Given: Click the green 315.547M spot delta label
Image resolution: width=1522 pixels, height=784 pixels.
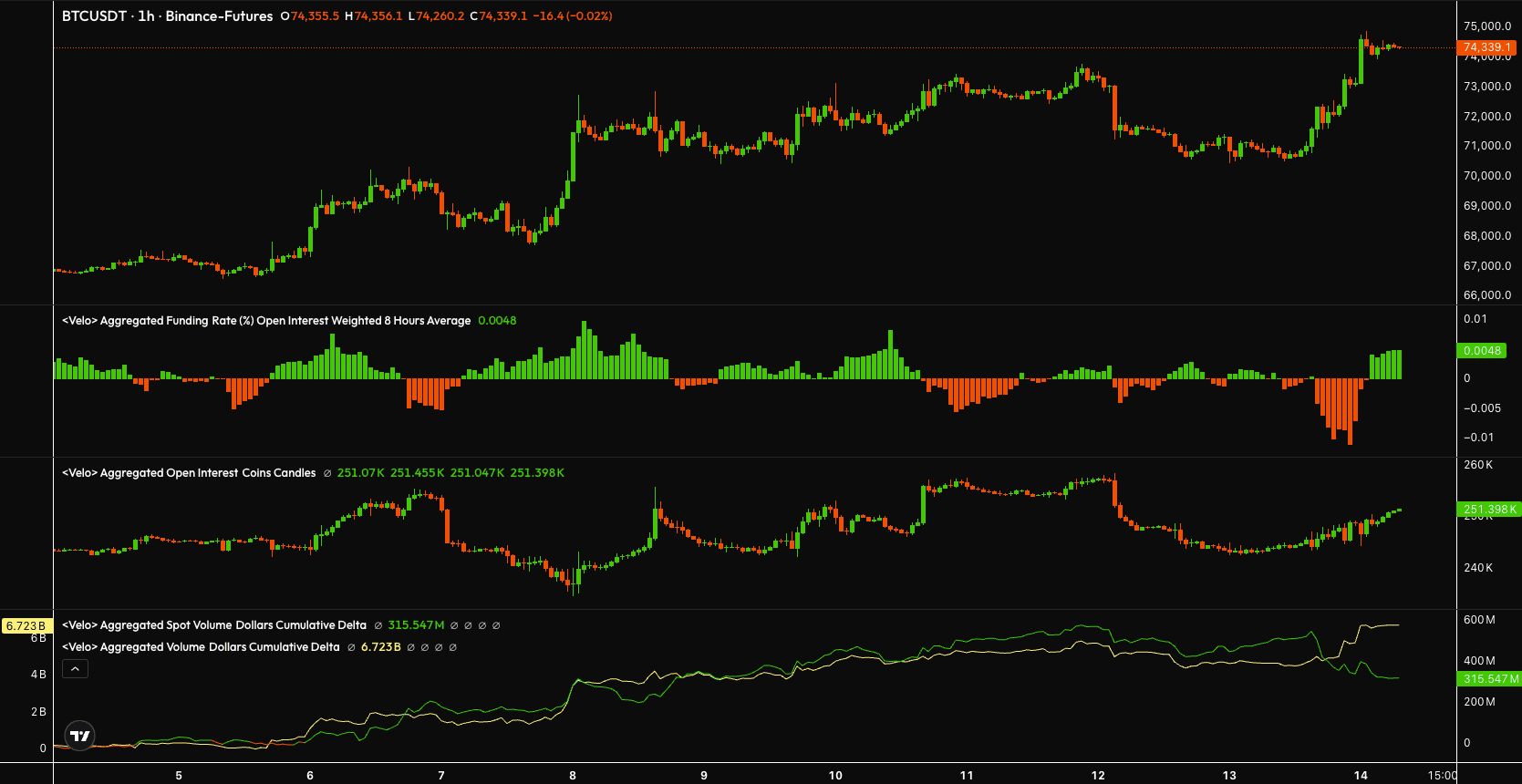Looking at the screenshot, I should (1490, 679).
